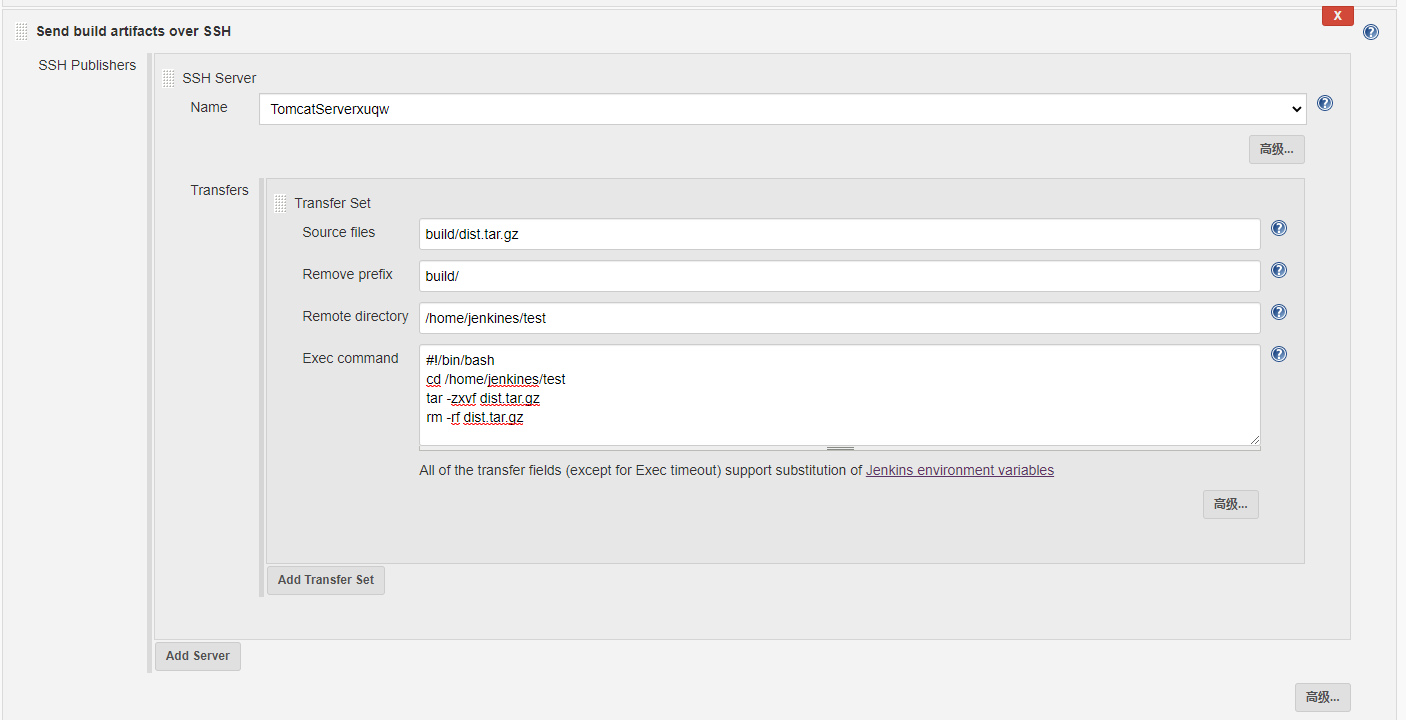Open the SSH Server Name dropdown
This screenshot has height=720, width=1406.
click(782, 109)
